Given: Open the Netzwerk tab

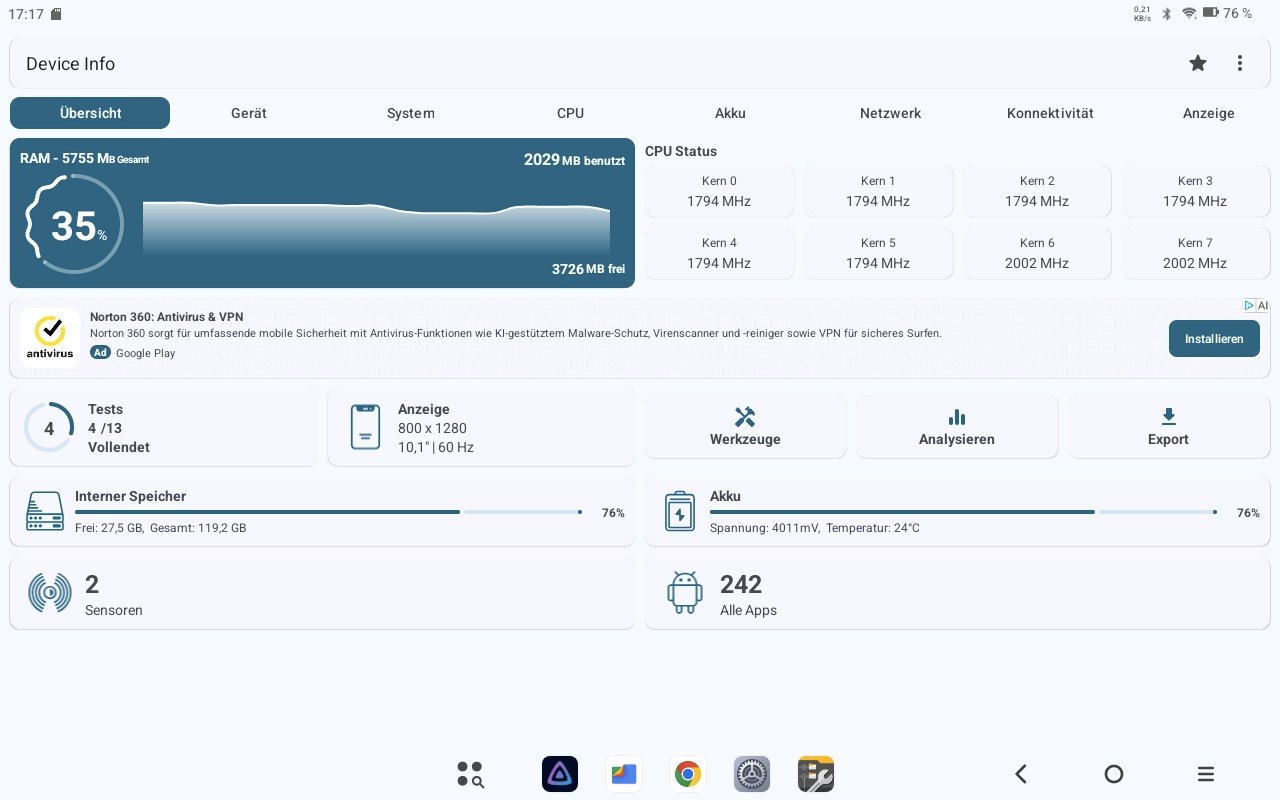Looking at the screenshot, I should point(891,113).
